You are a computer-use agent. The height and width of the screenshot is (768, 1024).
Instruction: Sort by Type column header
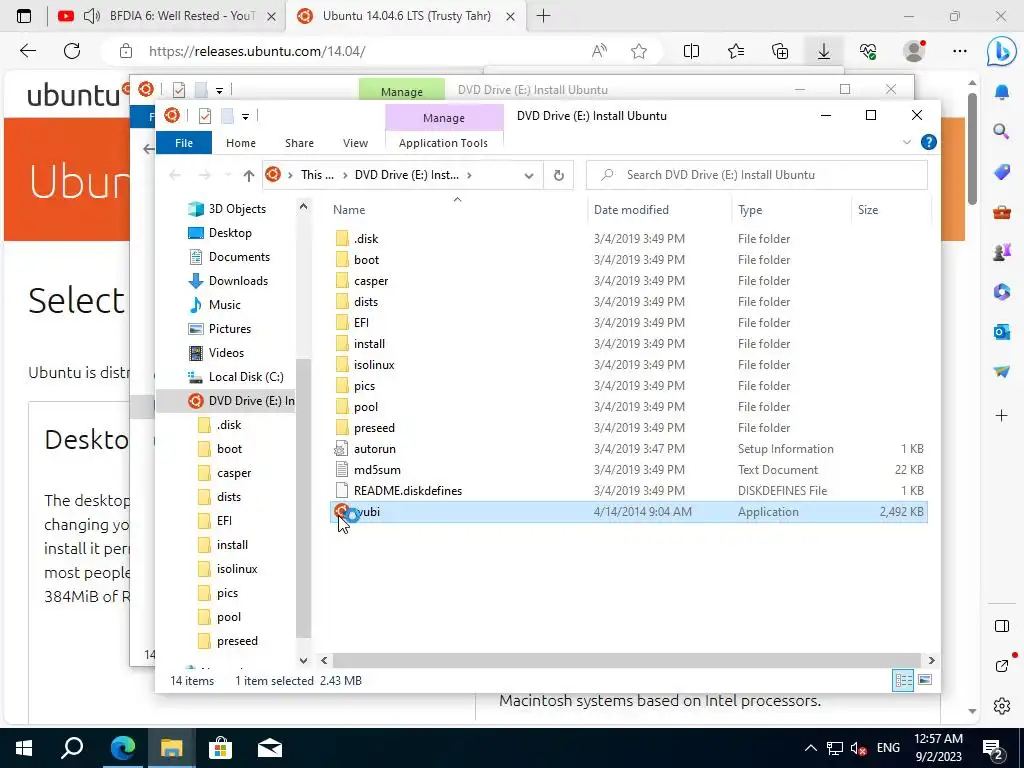tap(750, 210)
